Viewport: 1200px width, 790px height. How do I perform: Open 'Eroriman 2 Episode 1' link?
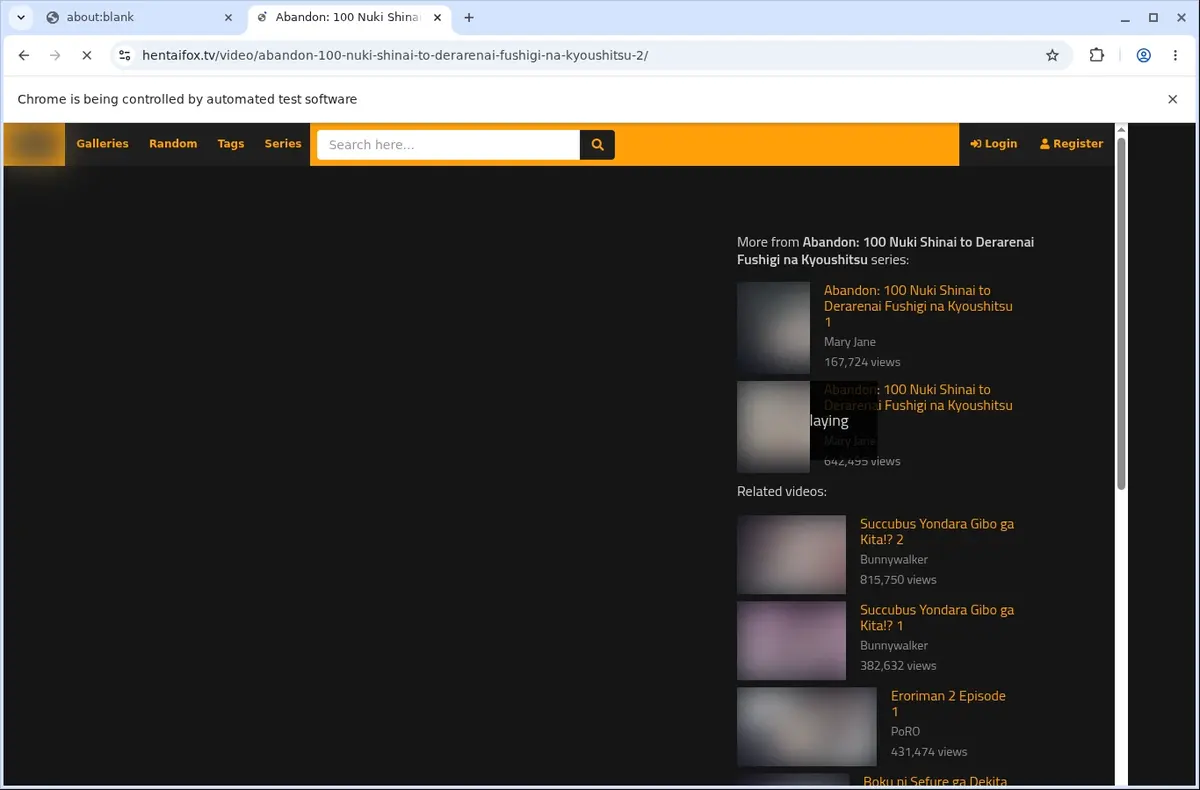coord(948,703)
